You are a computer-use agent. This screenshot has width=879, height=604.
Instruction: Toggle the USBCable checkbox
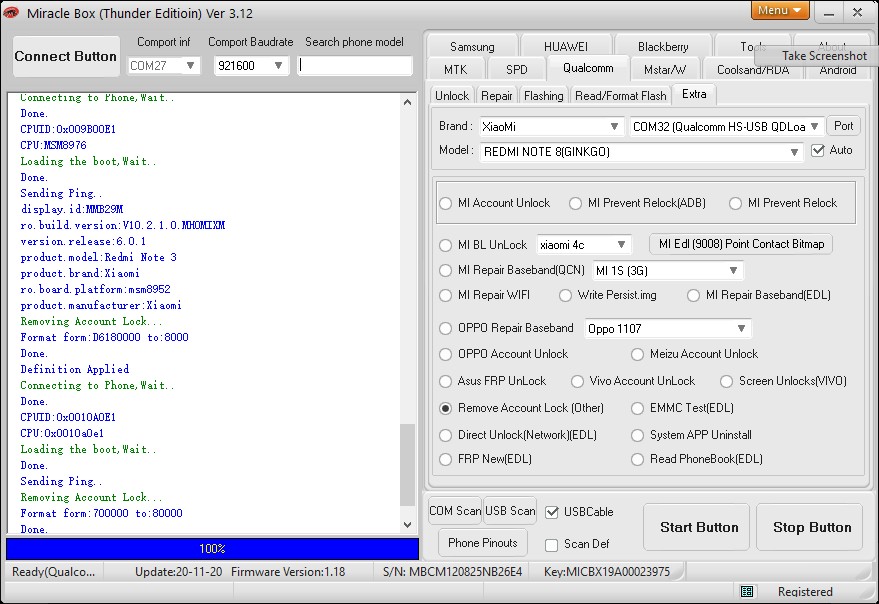(x=552, y=512)
